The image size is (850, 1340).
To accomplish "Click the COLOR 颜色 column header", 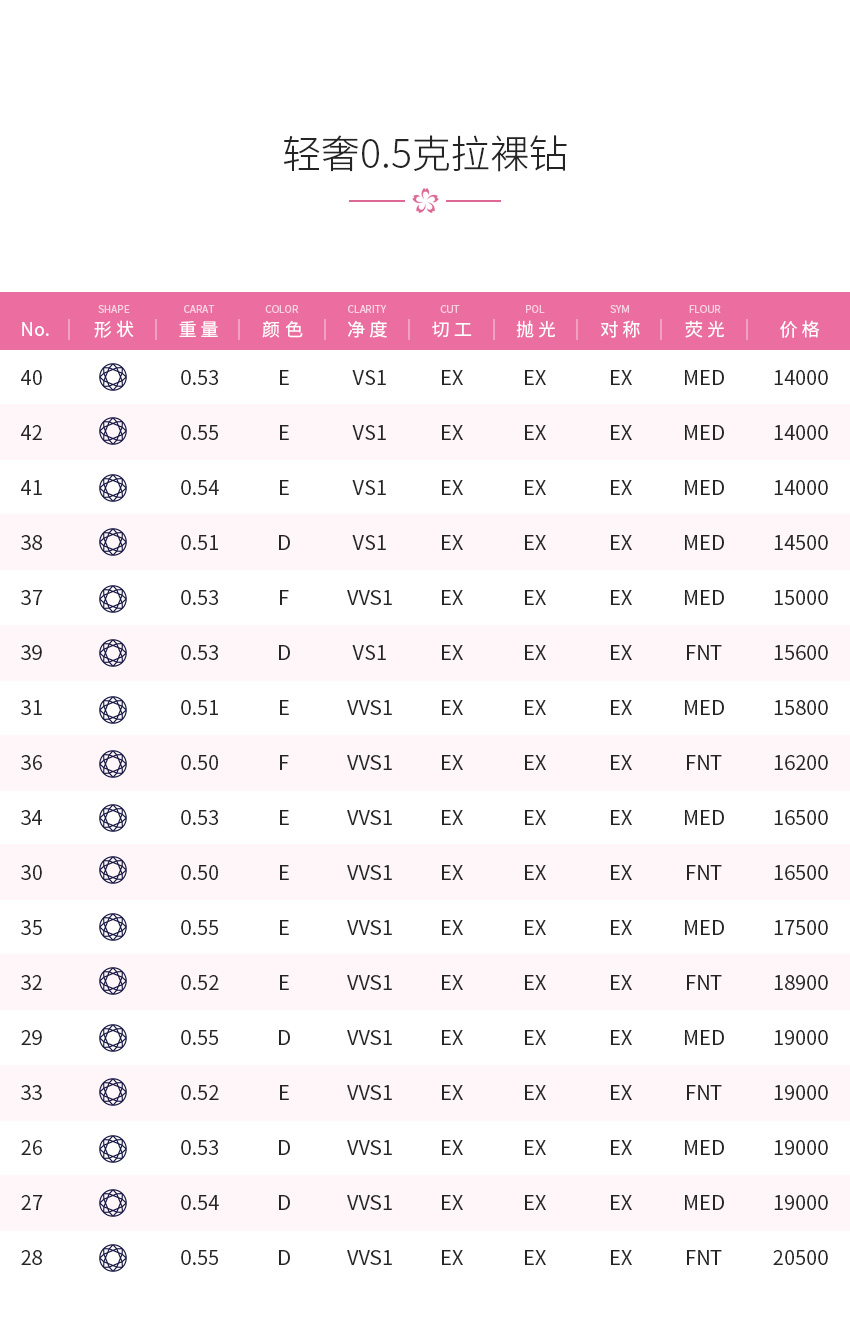I will click(282, 321).
